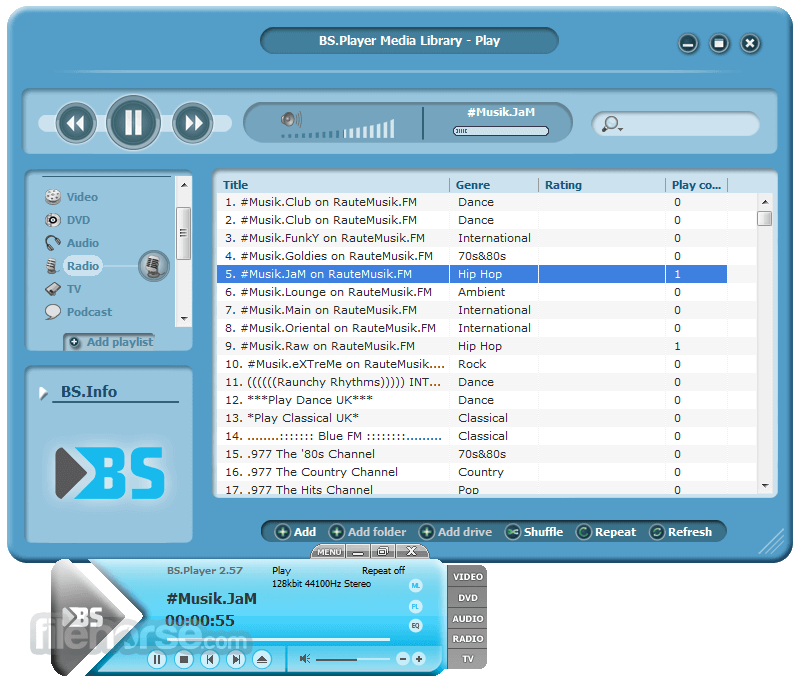
Task: Click sidebar scrollbar up arrow
Action: (x=184, y=185)
